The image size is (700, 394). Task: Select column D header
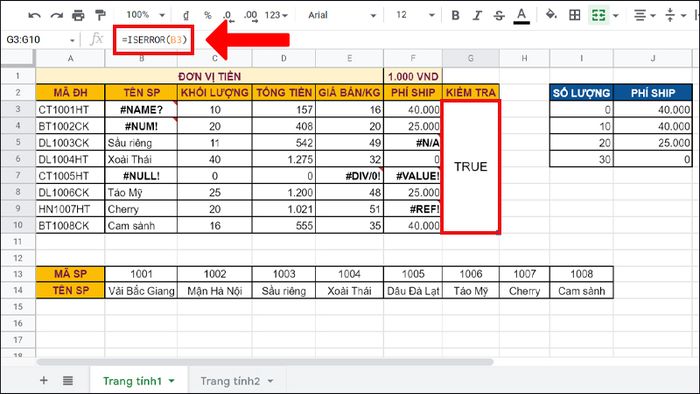click(283, 58)
